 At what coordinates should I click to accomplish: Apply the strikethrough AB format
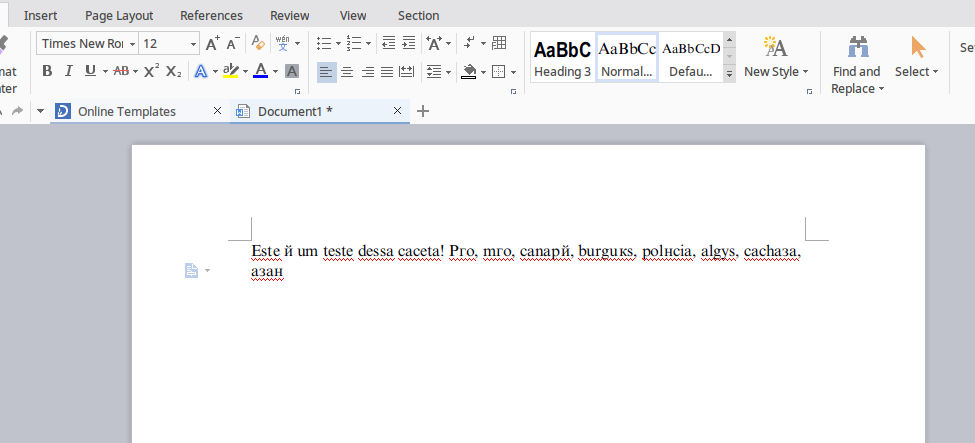121,71
